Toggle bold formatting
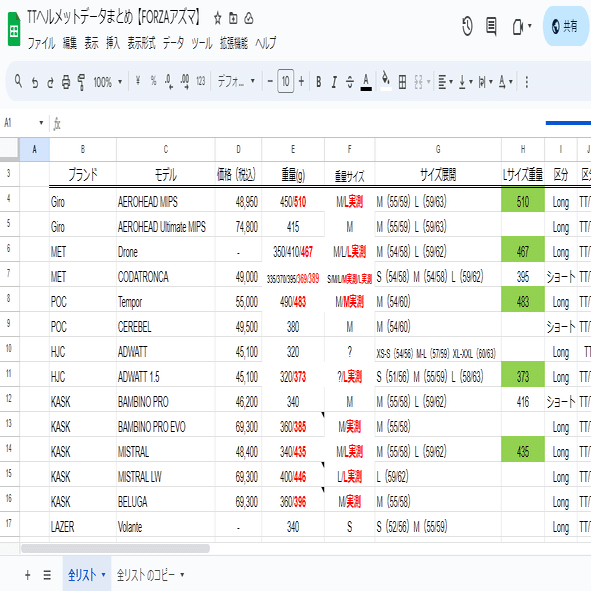The height and width of the screenshot is (591, 591). [x=318, y=82]
